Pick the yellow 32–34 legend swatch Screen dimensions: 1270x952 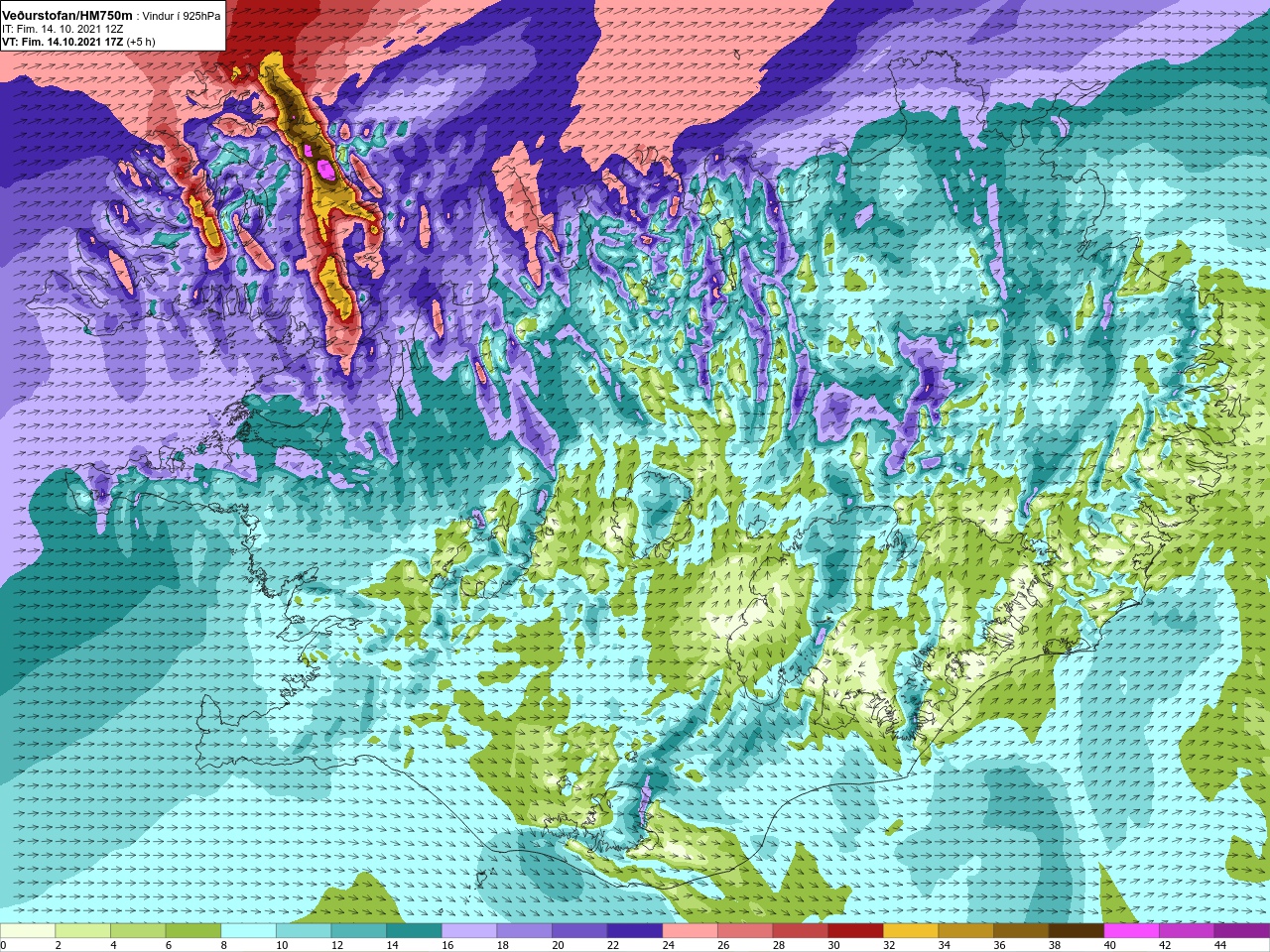[911, 931]
